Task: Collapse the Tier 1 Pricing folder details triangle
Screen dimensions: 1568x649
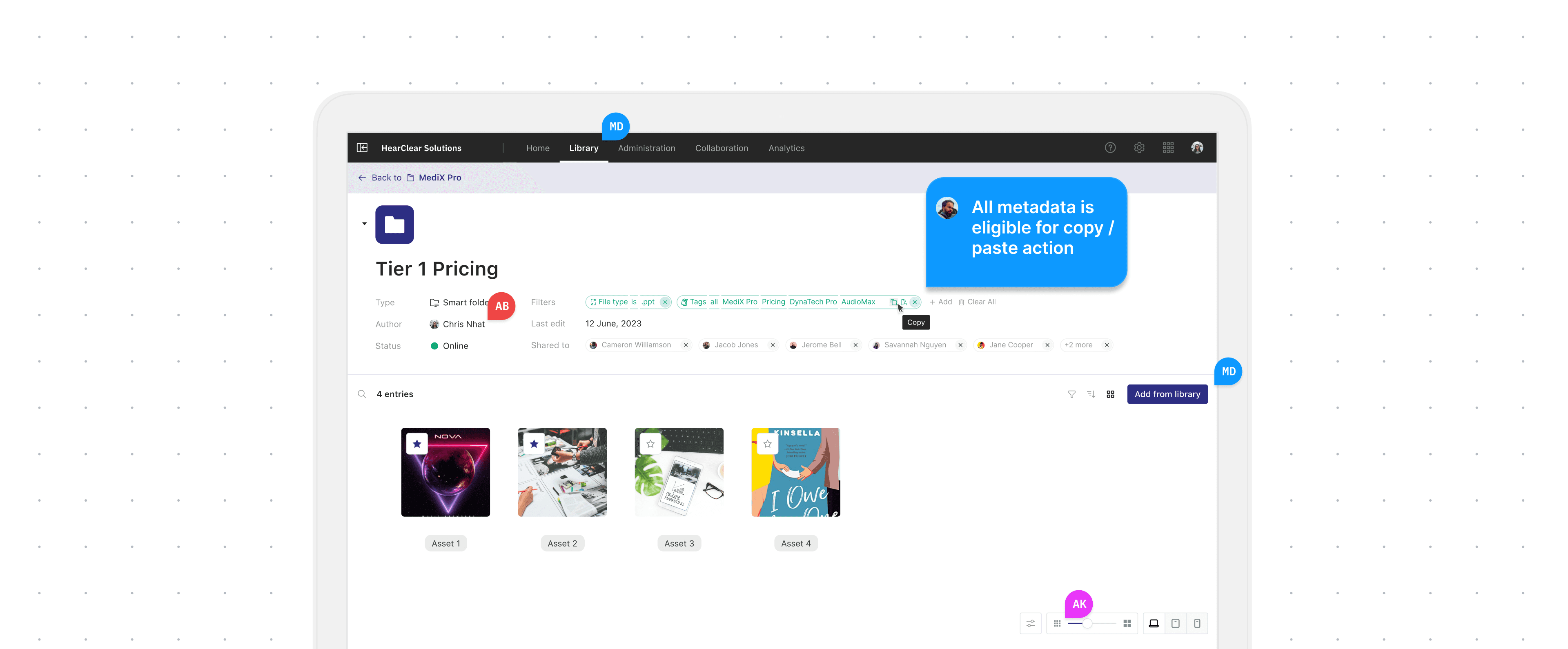Action: (x=365, y=224)
